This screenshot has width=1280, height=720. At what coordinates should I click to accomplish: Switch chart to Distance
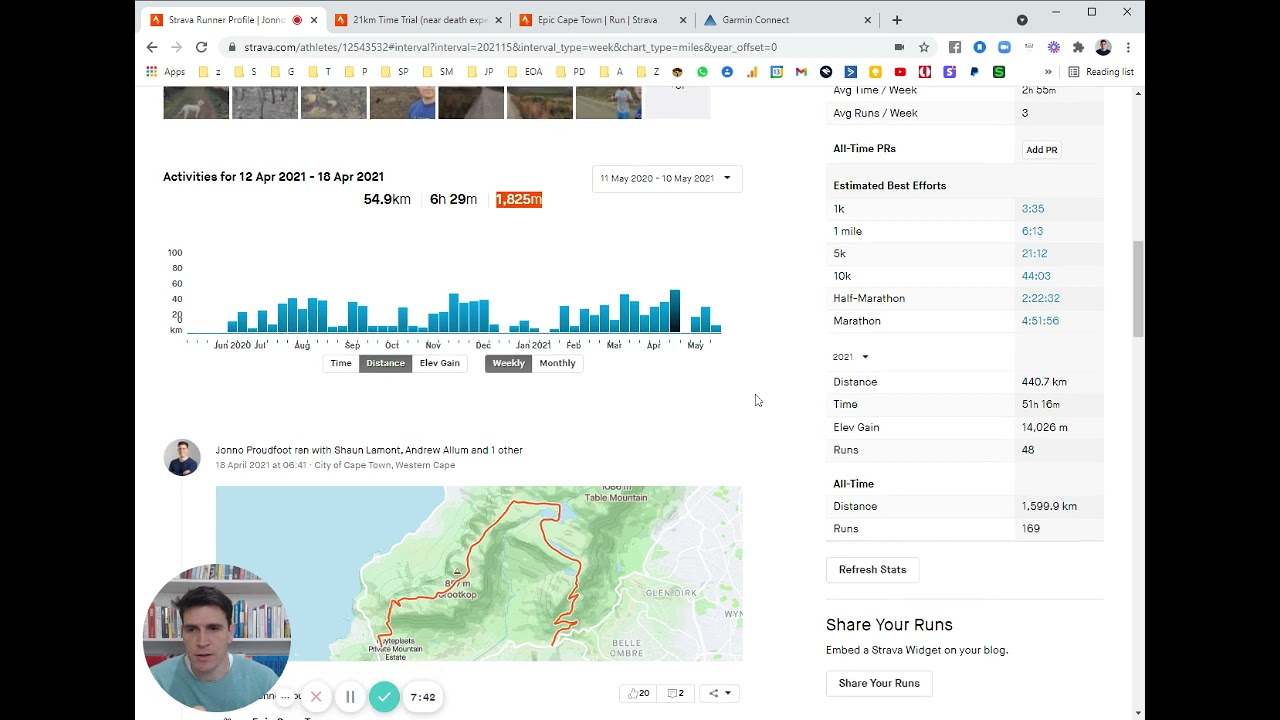(x=385, y=363)
